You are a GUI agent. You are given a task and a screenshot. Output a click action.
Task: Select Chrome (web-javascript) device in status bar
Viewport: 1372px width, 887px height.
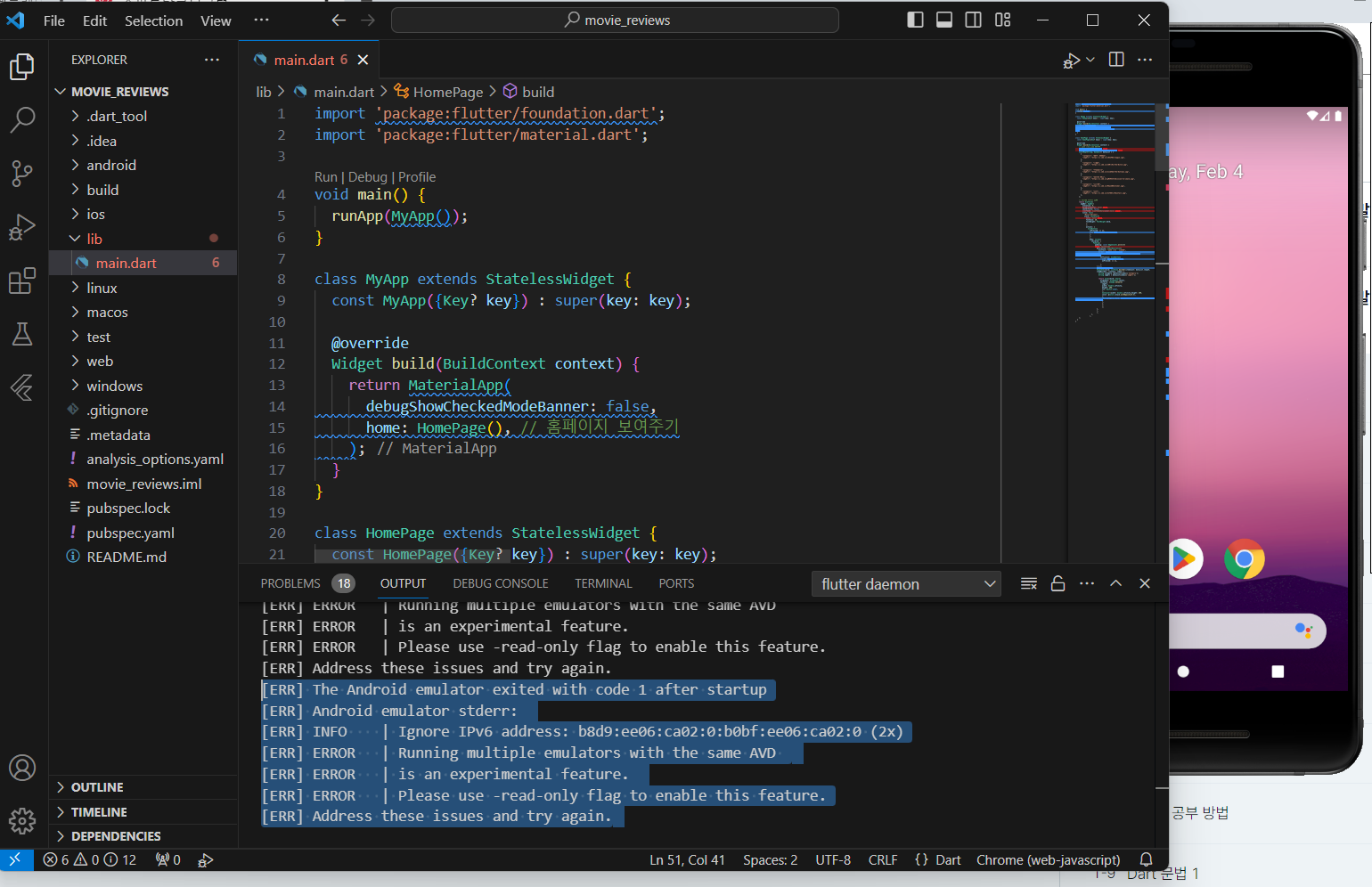(x=1048, y=859)
